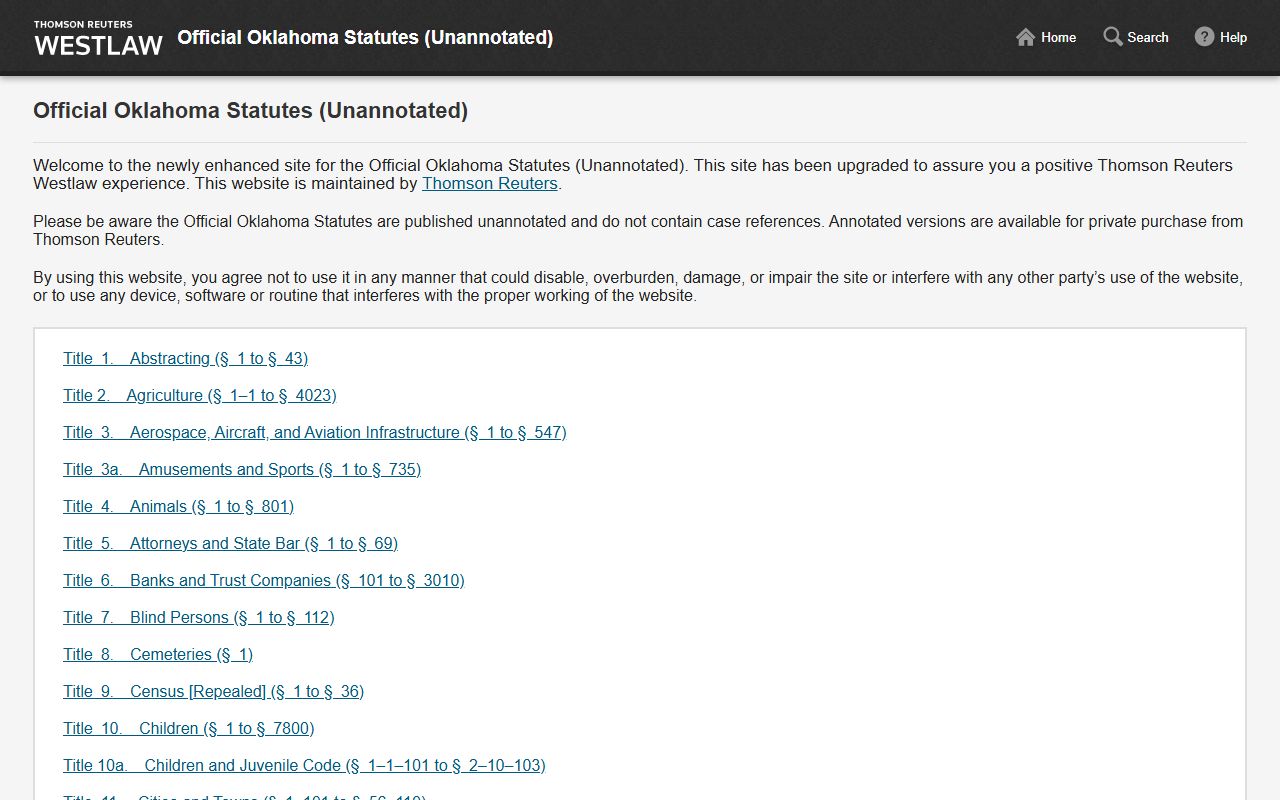1280x800 pixels.
Task: Open Title 1 Abstracting
Action: click(185, 358)
